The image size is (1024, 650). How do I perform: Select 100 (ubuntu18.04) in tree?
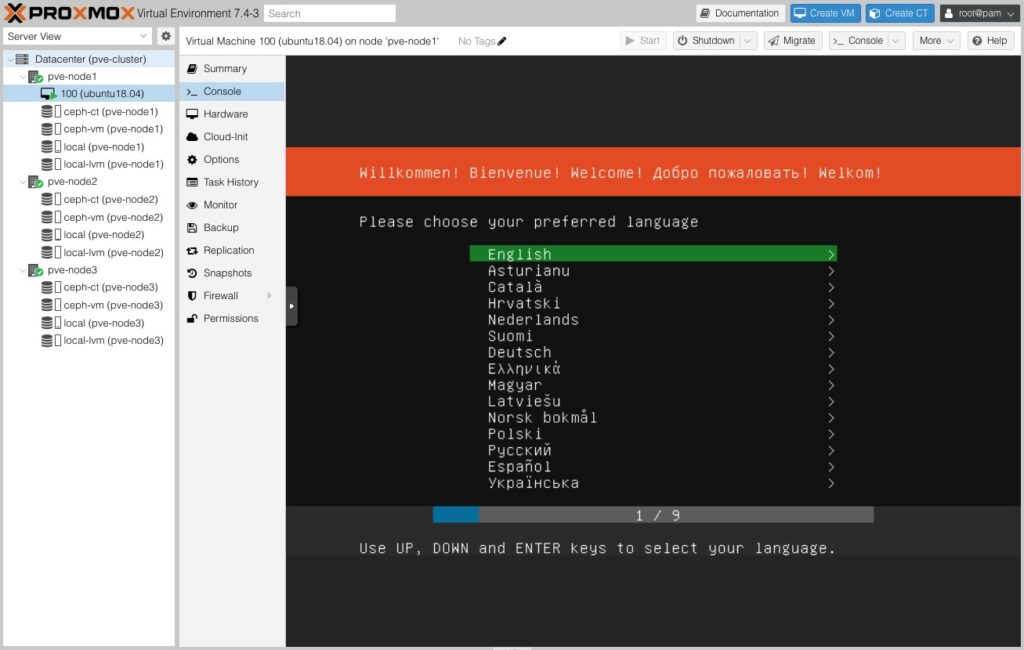pos(89,94)
